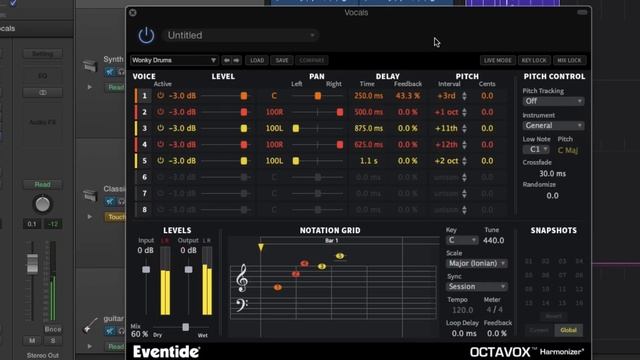Click the Mix dry/wet slider handle

point(186,327)
